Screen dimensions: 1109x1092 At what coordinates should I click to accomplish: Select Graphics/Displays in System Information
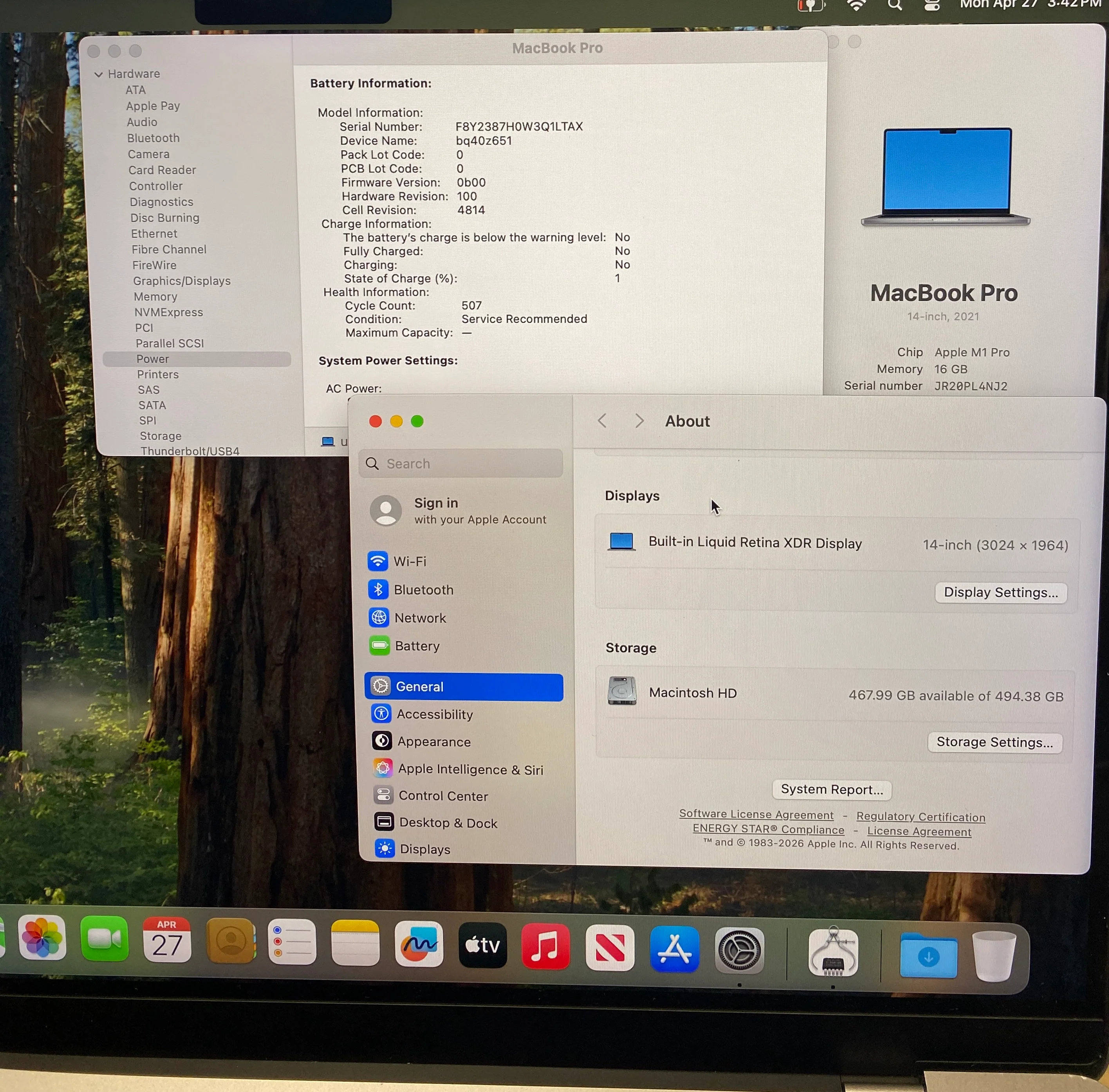pyautogui.click(x=182, y=281)
